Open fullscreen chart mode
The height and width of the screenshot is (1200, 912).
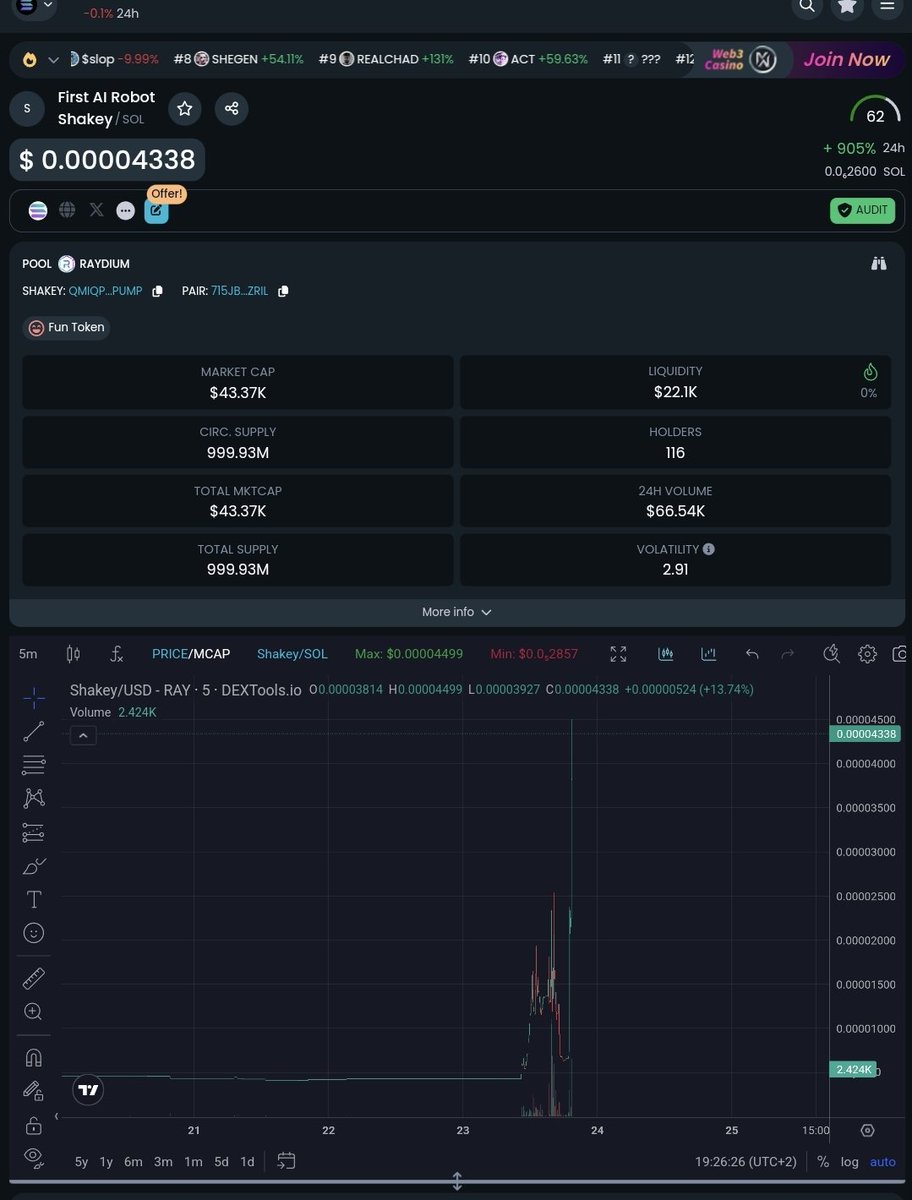[x=618, y=653]
